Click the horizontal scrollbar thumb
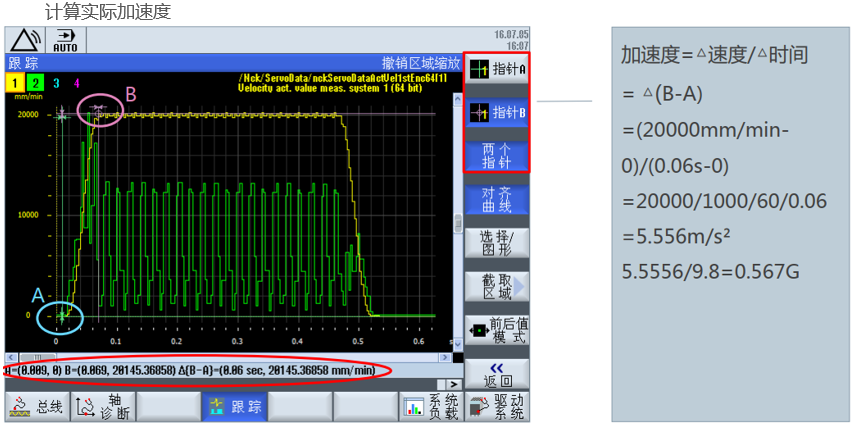Viewport: 854px width, 427px height. [x=37, y=357]
